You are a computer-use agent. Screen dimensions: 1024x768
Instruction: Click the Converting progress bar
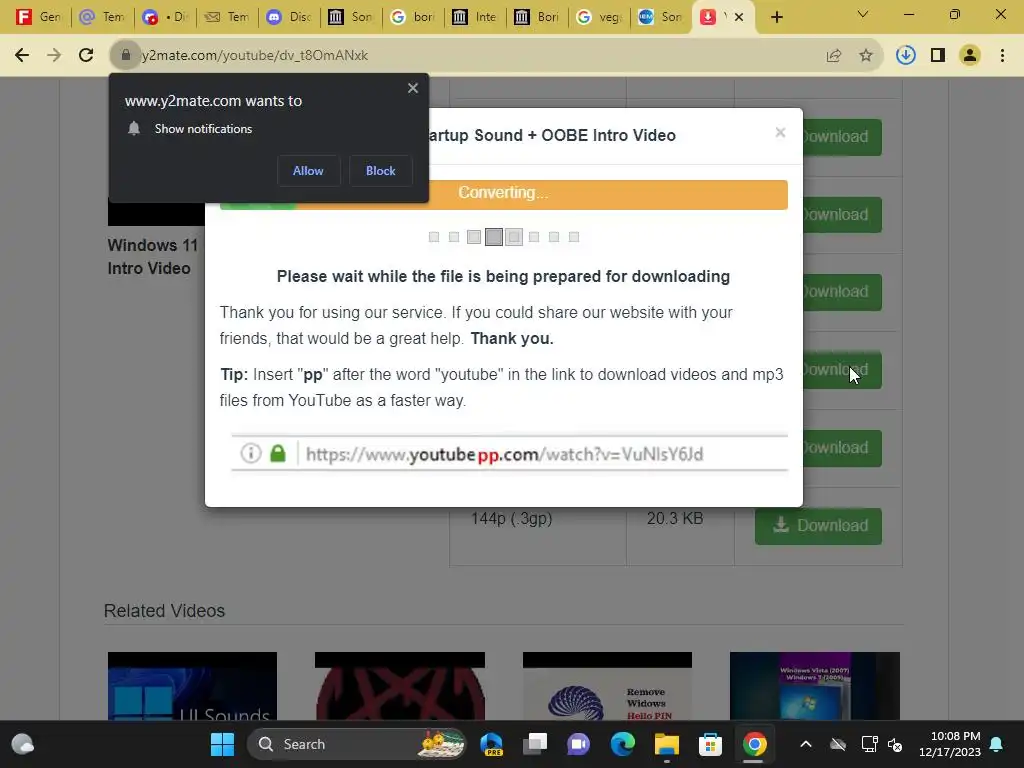tap(504, 195)
